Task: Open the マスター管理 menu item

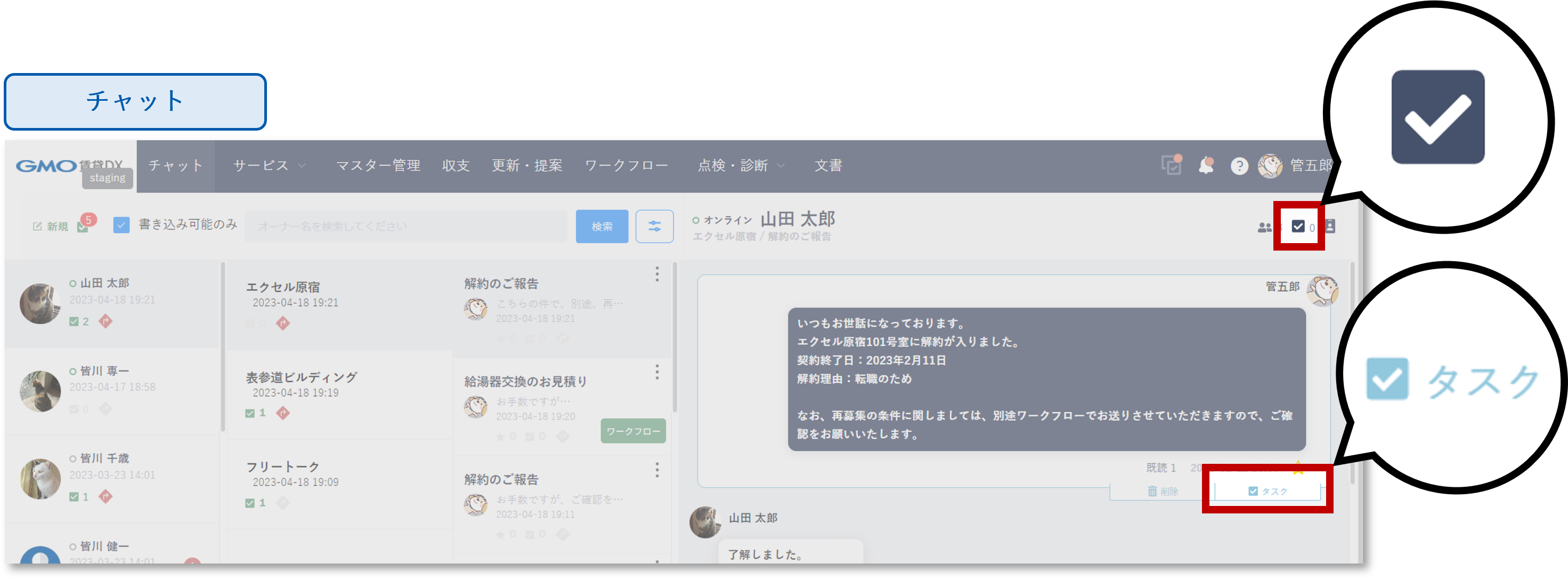Action: [378, 166]
